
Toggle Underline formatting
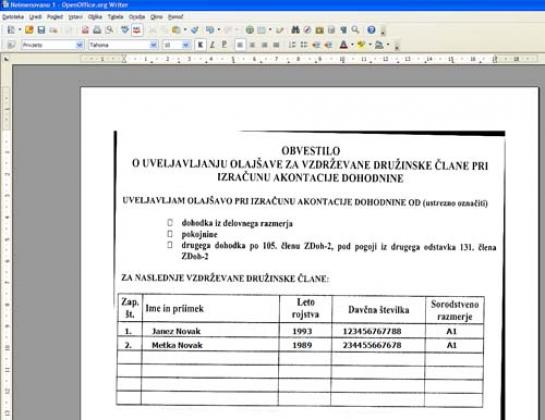coord(224,45)
